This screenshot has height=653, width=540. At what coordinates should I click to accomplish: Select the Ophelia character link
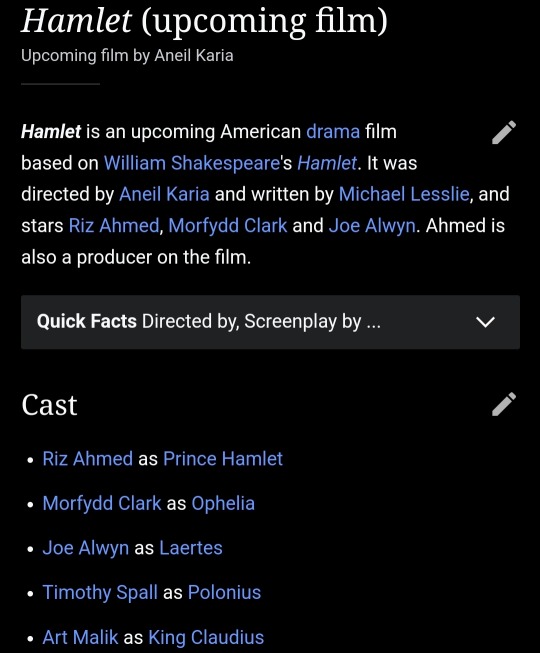pyautogui.click(x=223, y=503)
